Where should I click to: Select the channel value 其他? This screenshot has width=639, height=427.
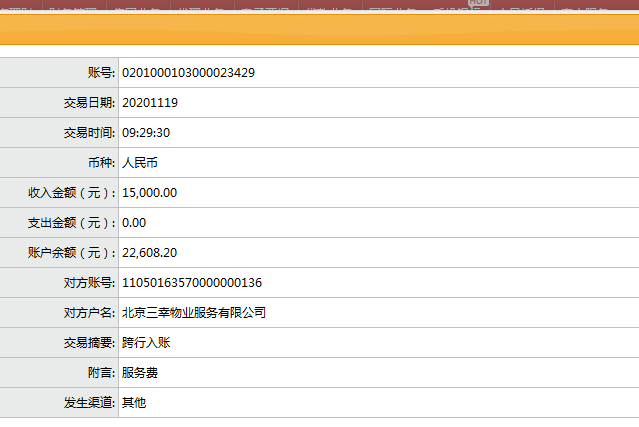pyautogui.click(x=134, y=403)
